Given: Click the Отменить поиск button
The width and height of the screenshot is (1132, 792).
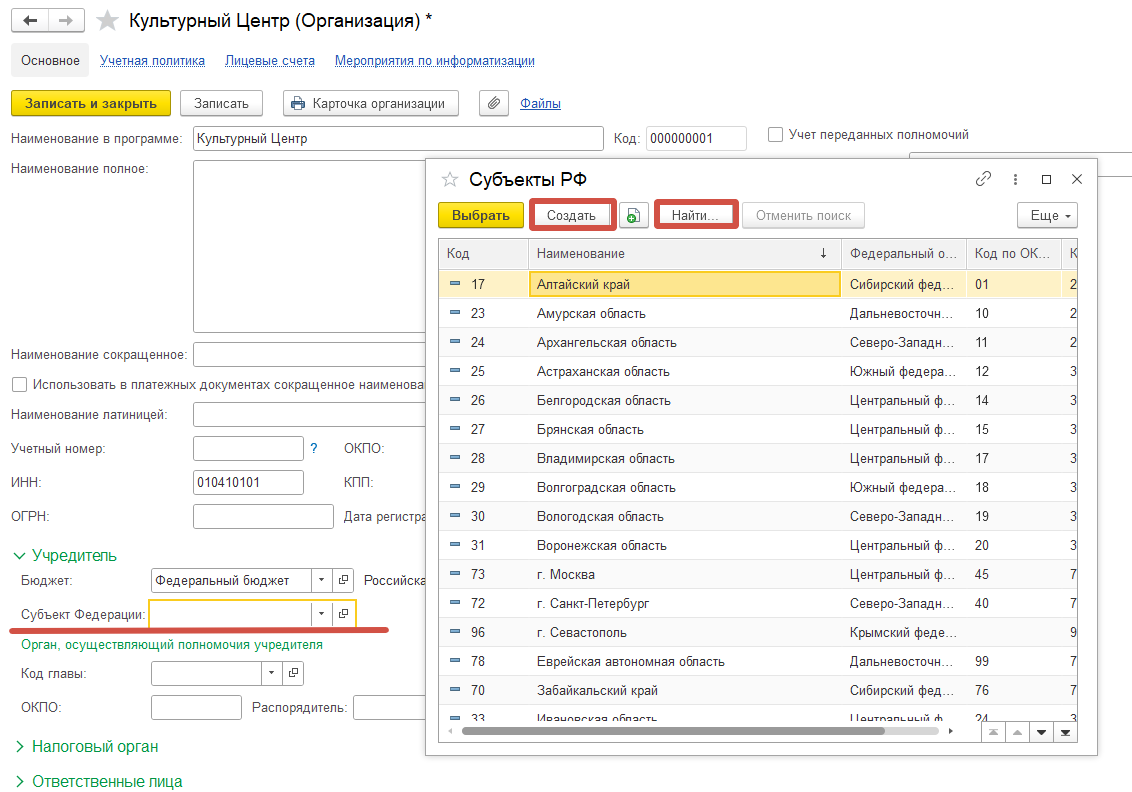Looking at the screenshot, I should (804, 215).
